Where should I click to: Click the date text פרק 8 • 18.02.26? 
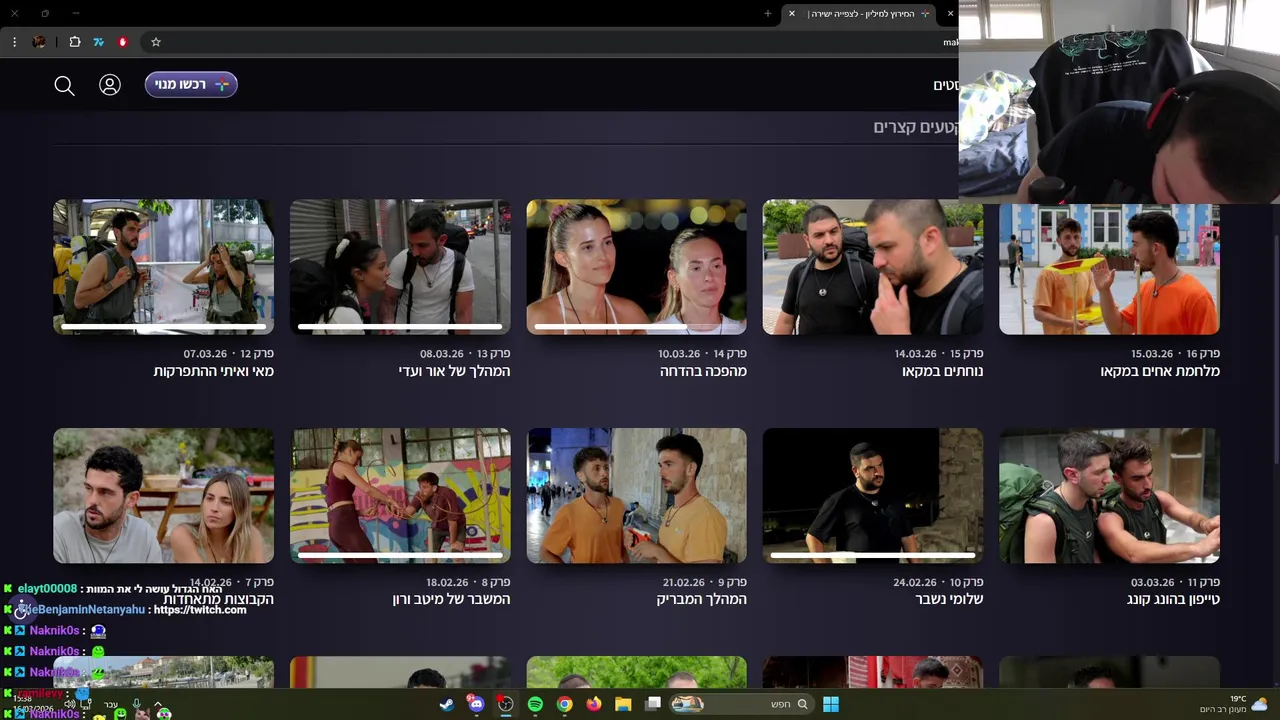coord(468,582)
